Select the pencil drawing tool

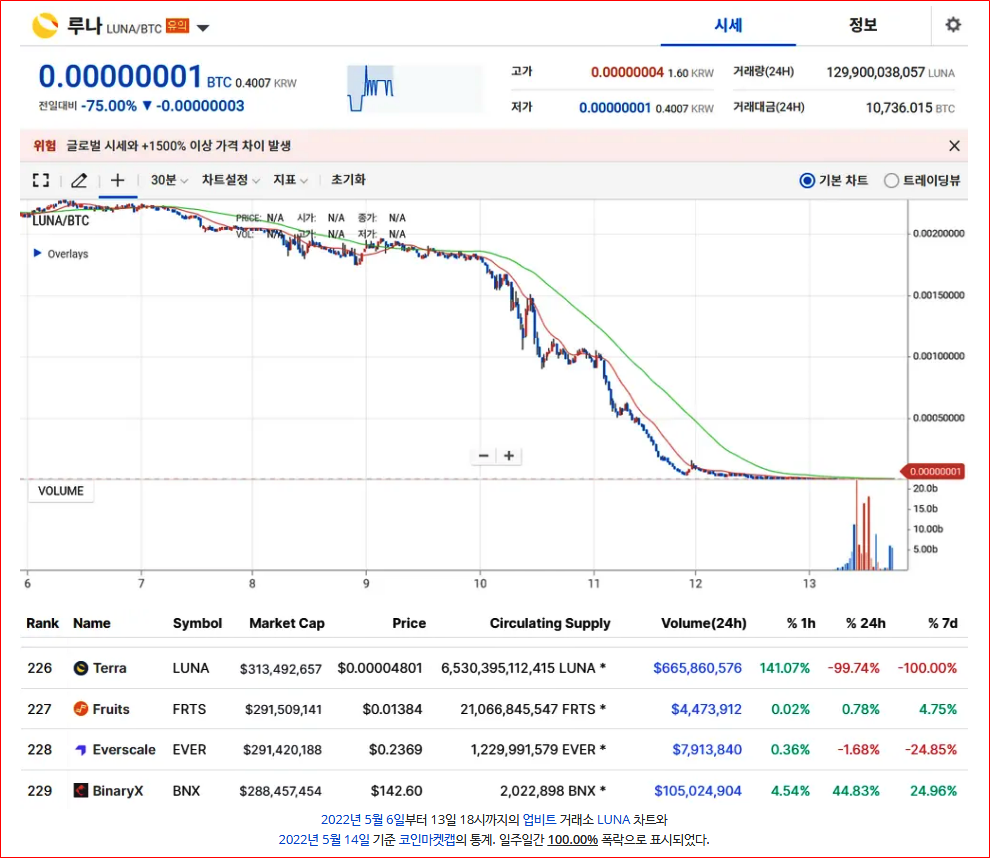pyautogui.click(x=79, y=181)
